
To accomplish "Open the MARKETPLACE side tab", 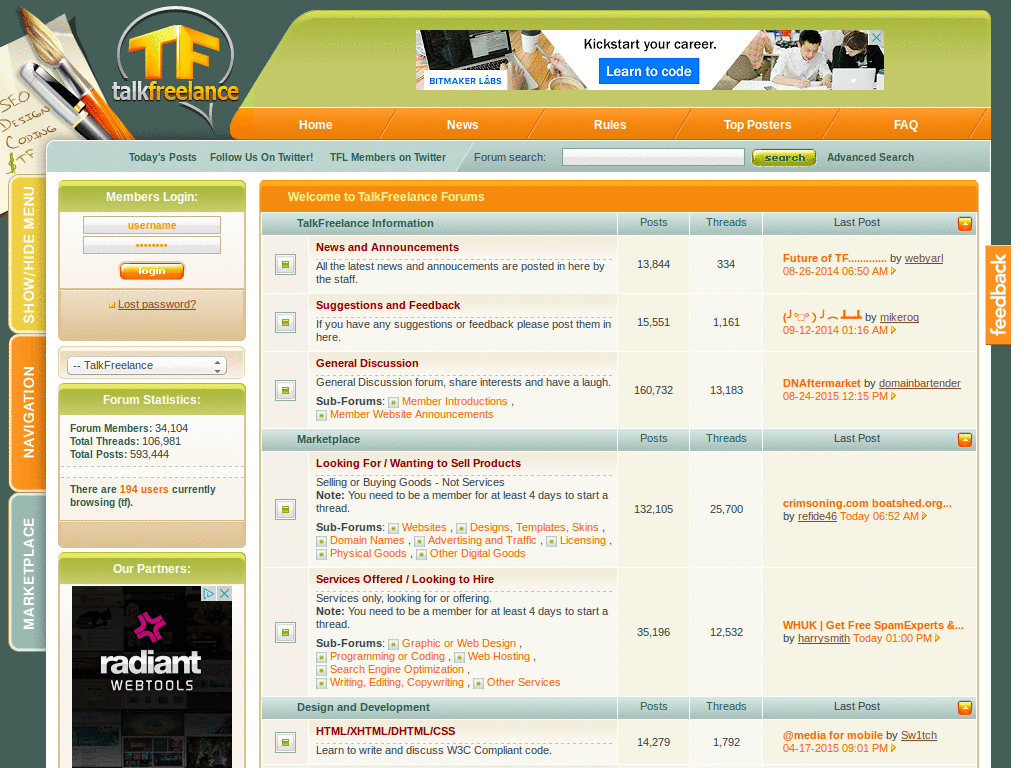I will 28,573.
